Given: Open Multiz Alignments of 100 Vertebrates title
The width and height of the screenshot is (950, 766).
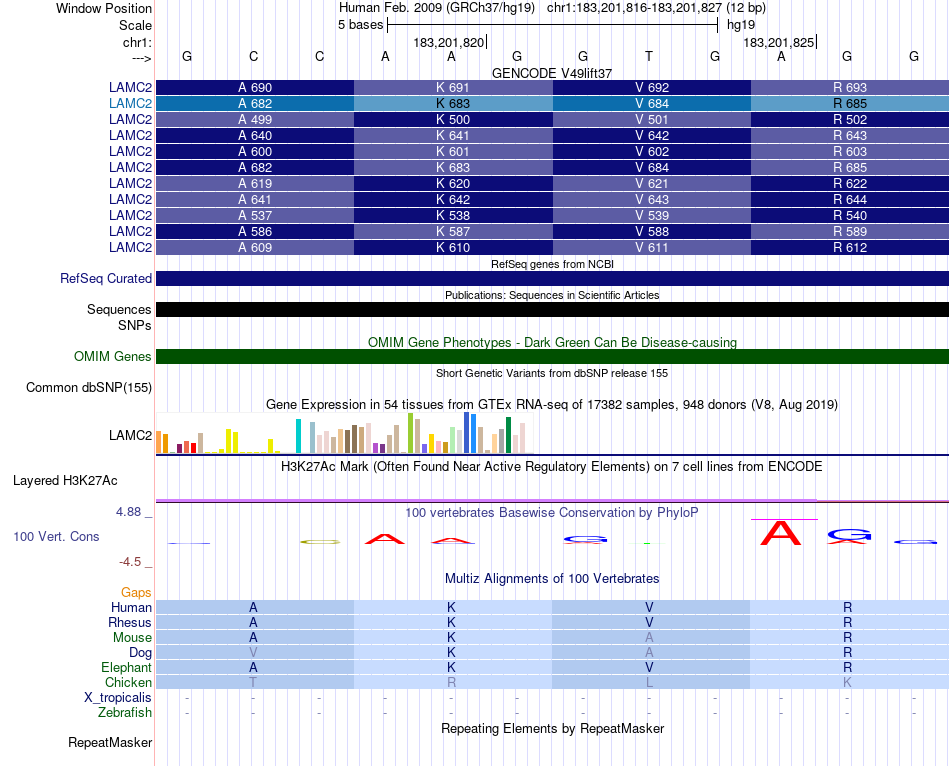Looking at the screenshot, I should (552, 579).
